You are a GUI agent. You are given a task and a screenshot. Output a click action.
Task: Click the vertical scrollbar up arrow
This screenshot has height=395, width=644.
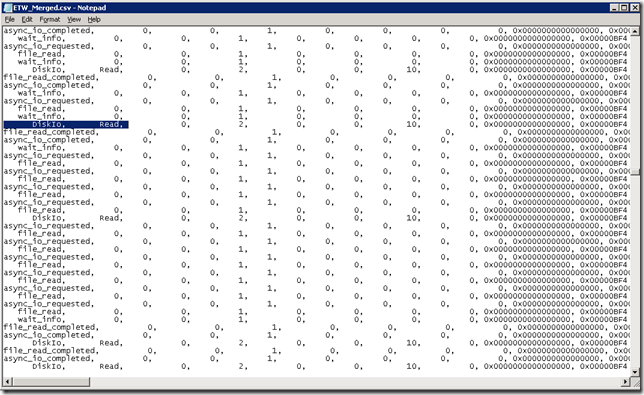(x=635, y=31)
